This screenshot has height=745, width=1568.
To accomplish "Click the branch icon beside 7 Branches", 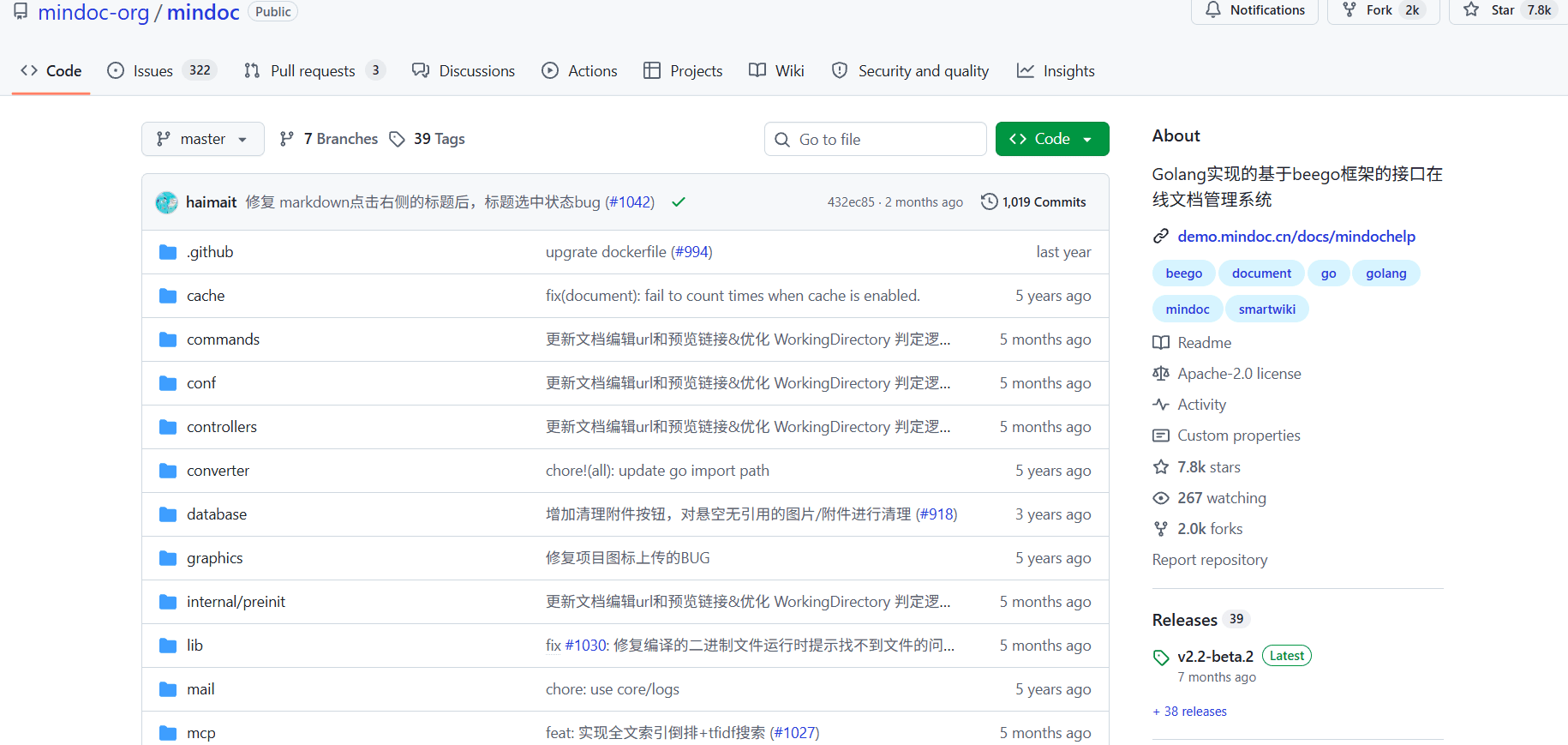I will [287, 139].
